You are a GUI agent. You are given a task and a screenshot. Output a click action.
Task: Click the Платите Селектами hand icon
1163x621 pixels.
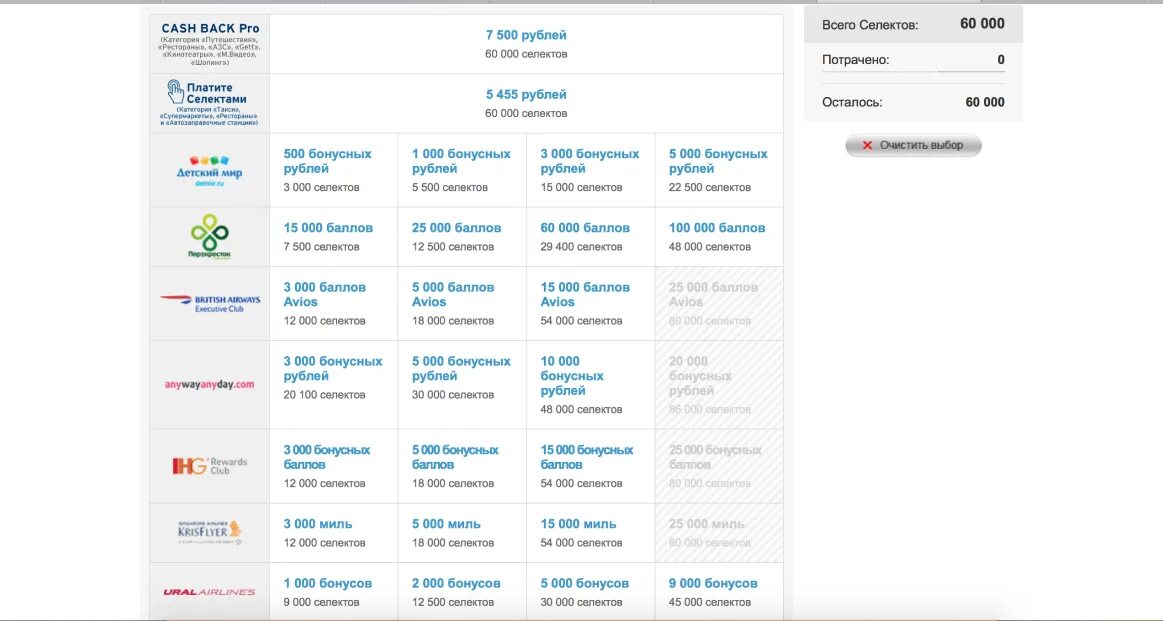point(176,93)
